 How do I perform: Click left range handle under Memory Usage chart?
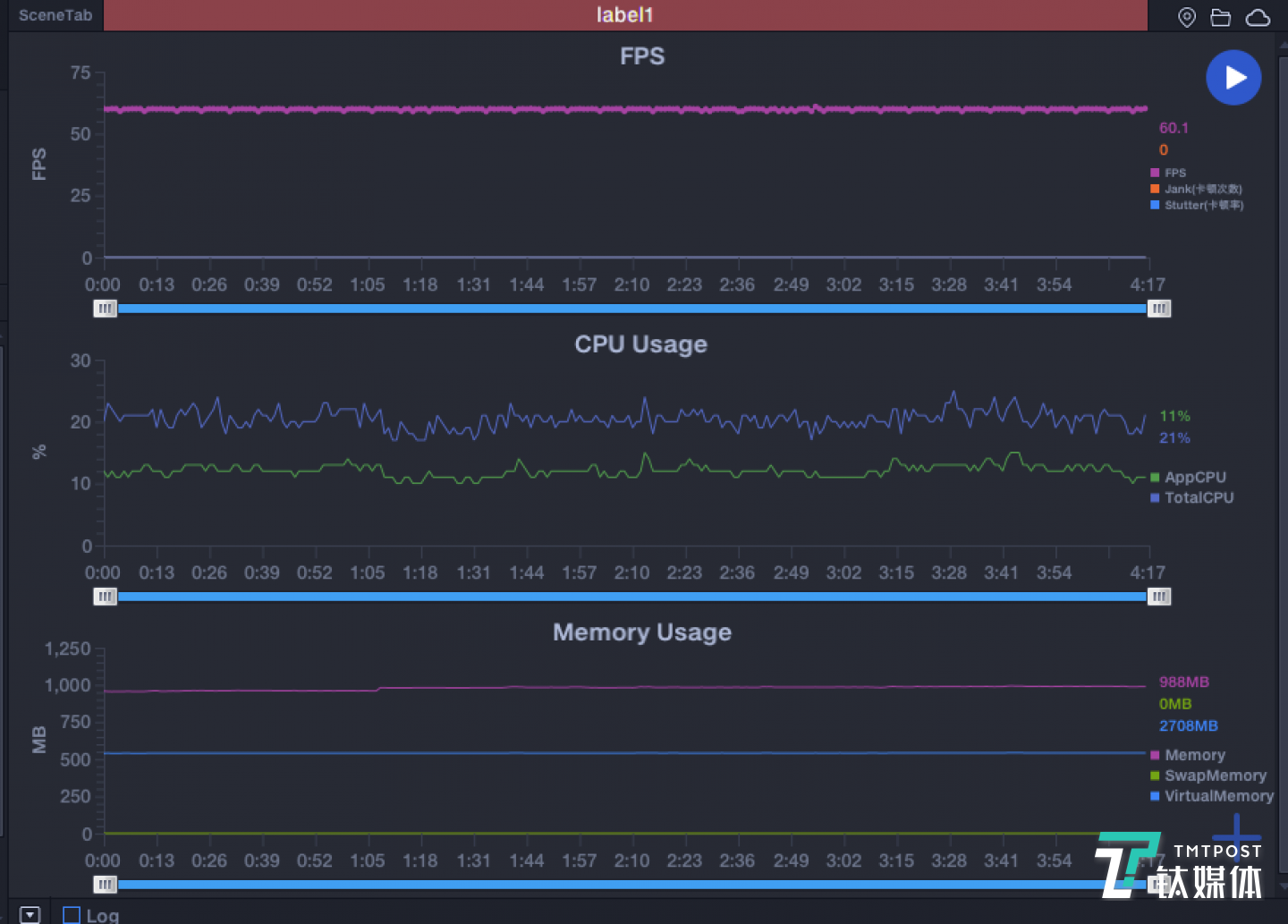(106, 885)
